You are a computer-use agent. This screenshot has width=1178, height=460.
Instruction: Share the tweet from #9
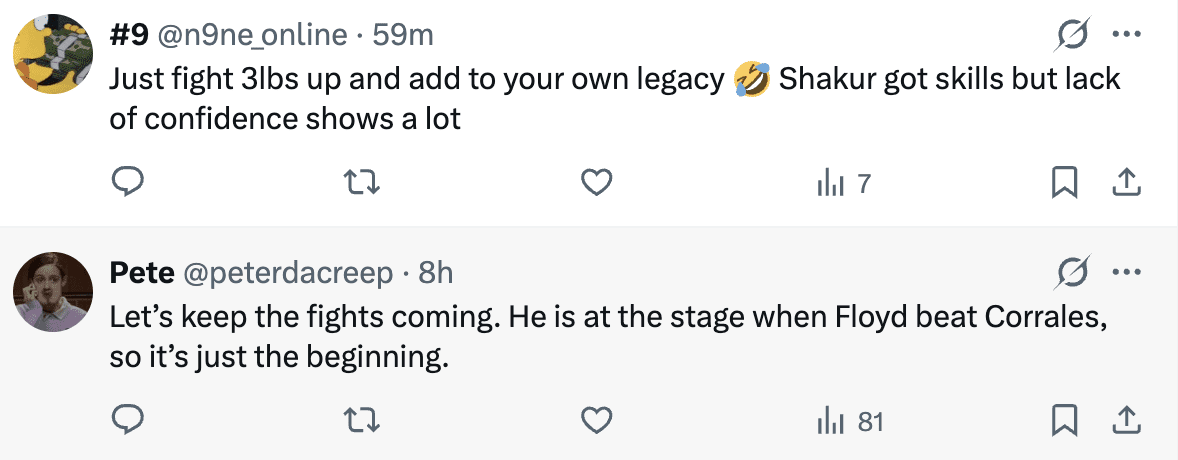[x=1126, y=183]
